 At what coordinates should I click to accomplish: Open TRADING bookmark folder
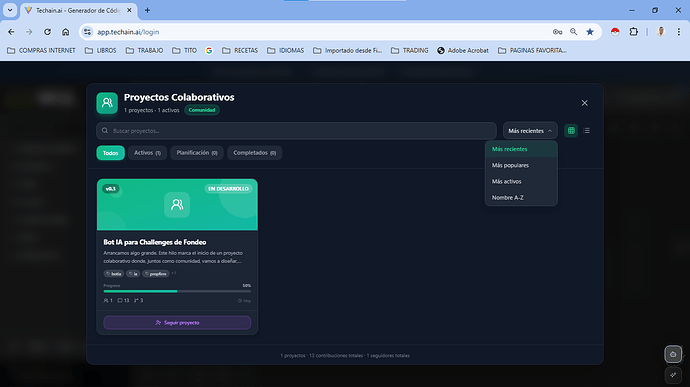click(x=410, y=51)
